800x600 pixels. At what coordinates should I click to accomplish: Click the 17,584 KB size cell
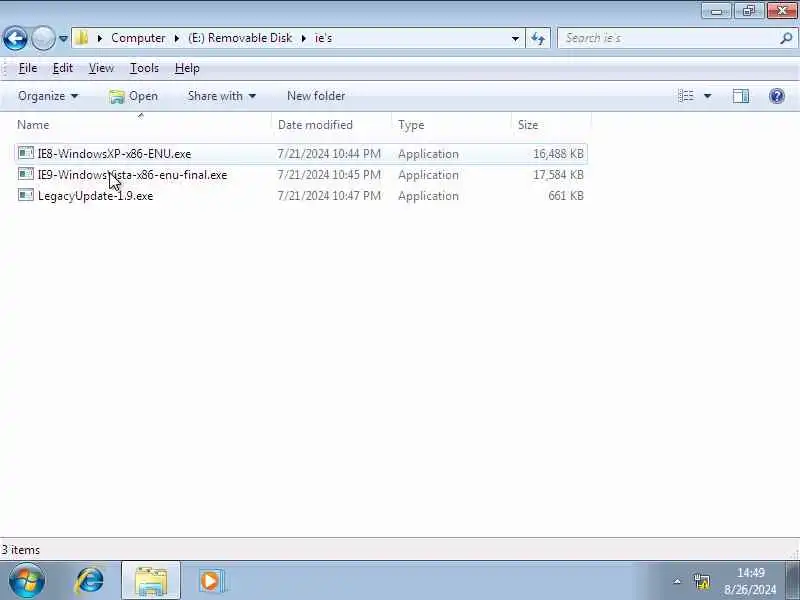coord(558,175)
